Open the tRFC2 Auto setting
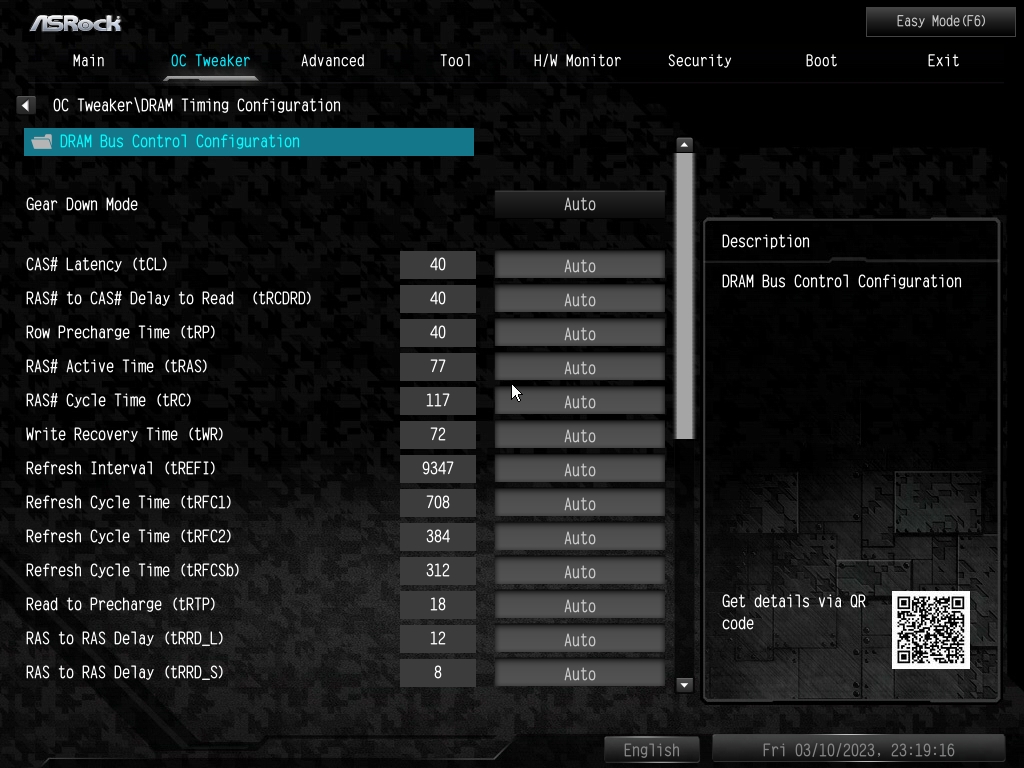This screenshot has height=768, width=1024. (x=580, y=537)
